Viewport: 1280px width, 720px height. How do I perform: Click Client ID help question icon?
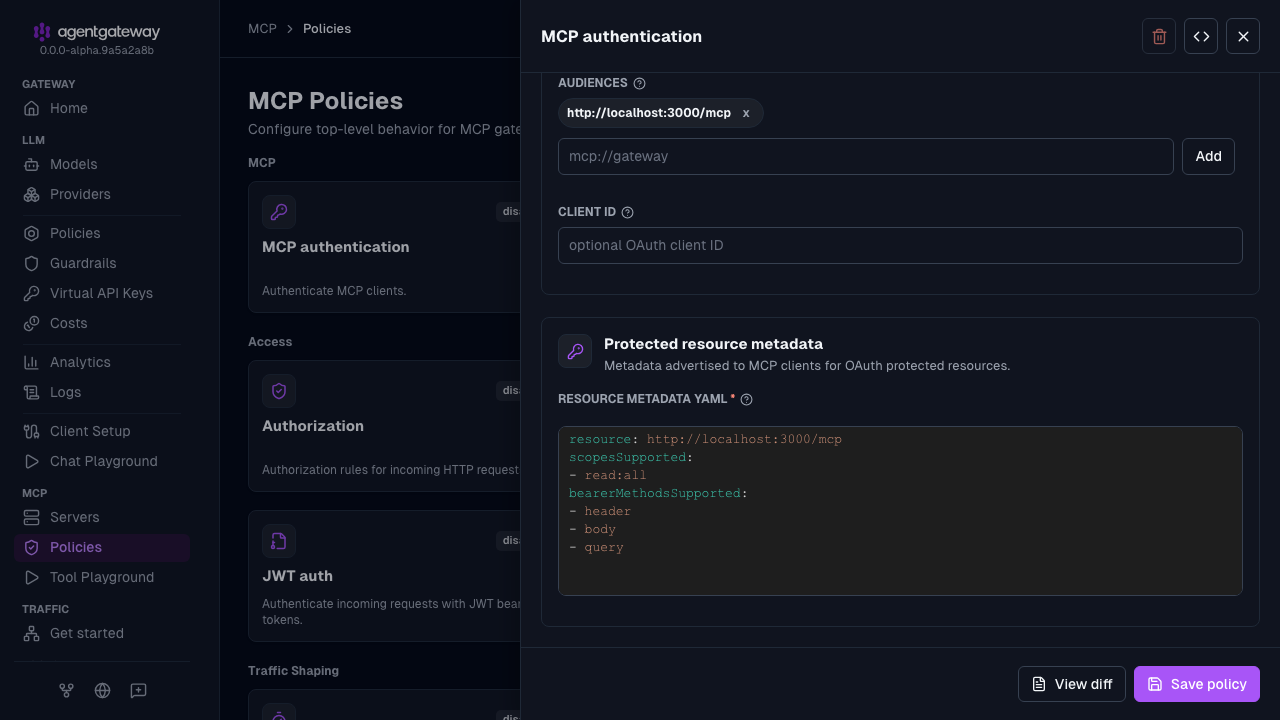point(627,213)
